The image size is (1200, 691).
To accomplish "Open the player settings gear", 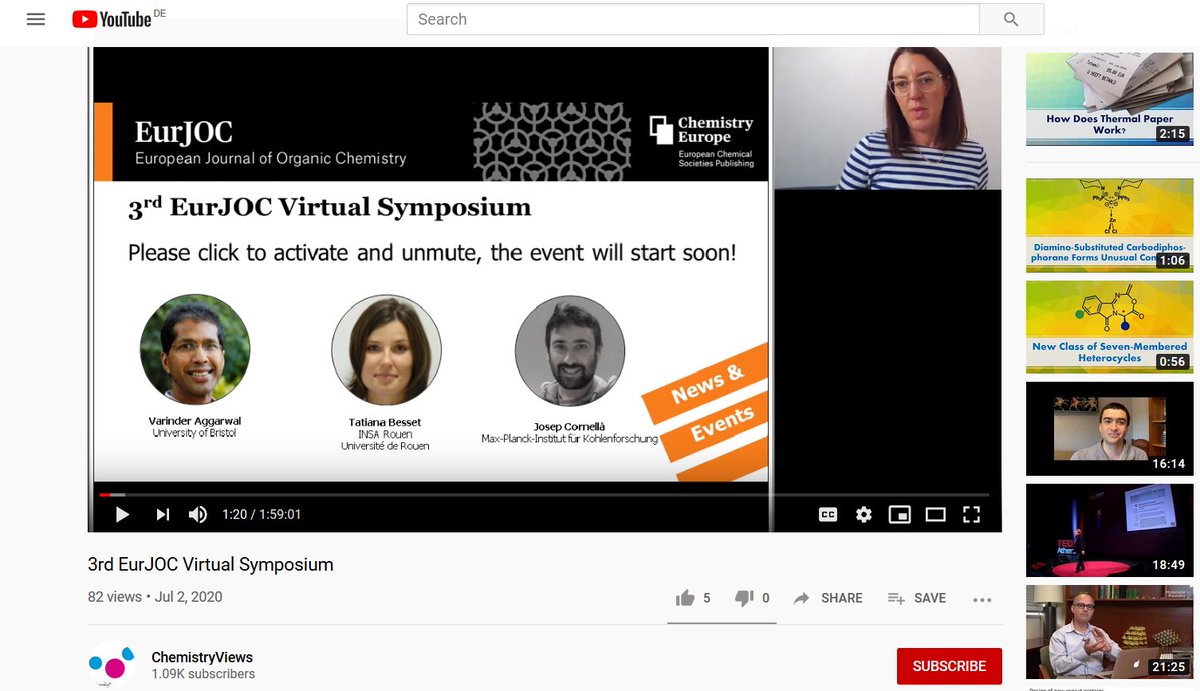I will click(x=864, y=514).
